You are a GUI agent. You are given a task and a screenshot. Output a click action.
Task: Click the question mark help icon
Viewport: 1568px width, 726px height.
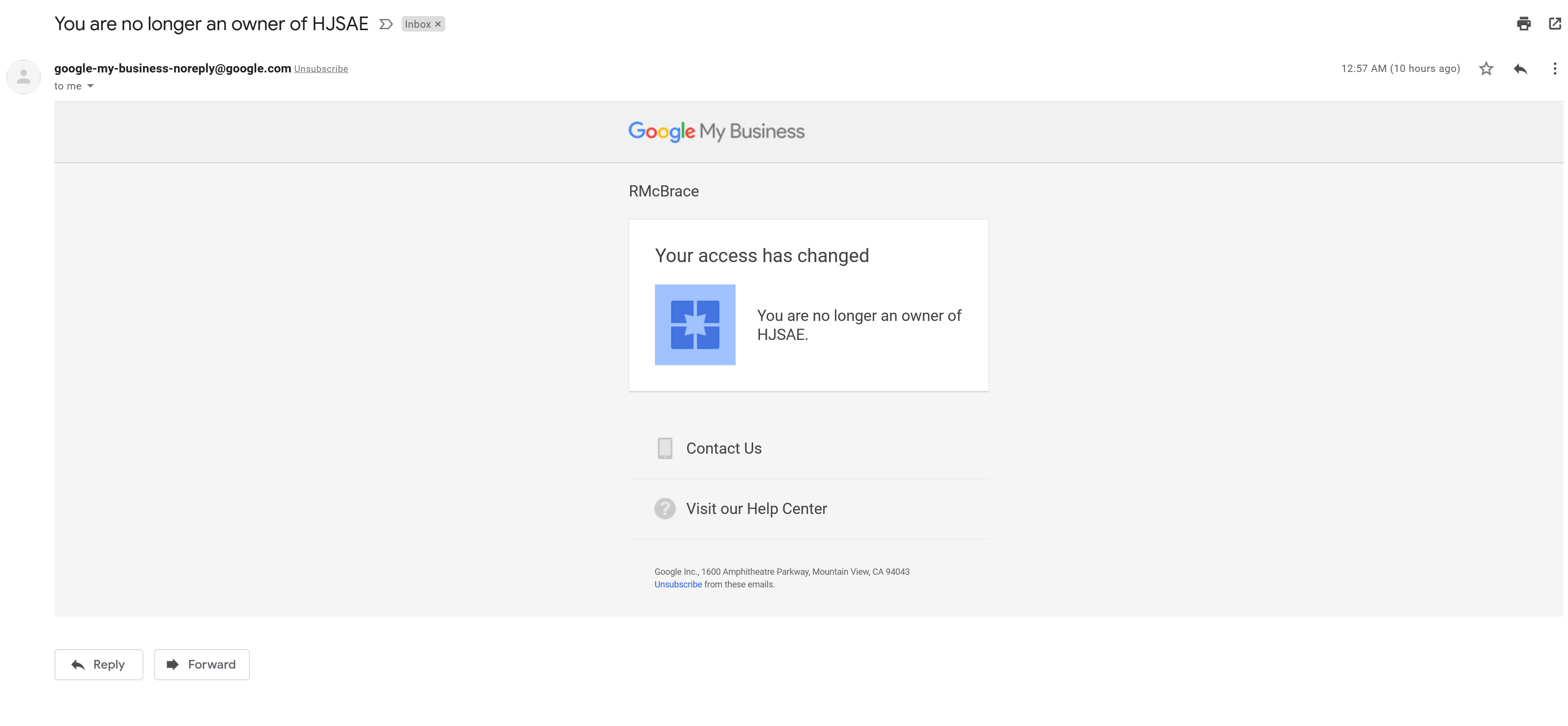664,509
